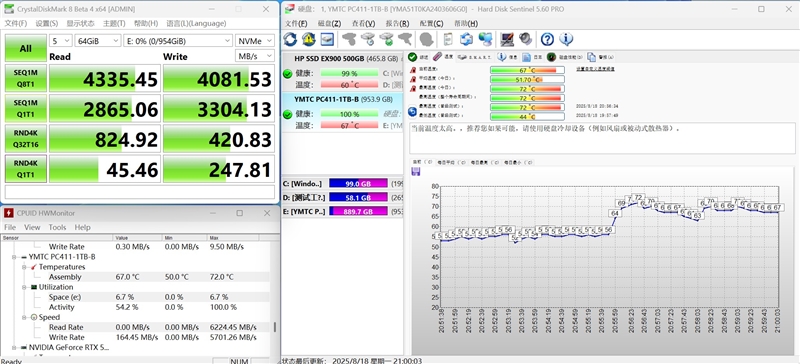The height and width of the screenshot is (364, 800).
Task: Click the globe network computers toolbar icon
Action: pos(485,39)
